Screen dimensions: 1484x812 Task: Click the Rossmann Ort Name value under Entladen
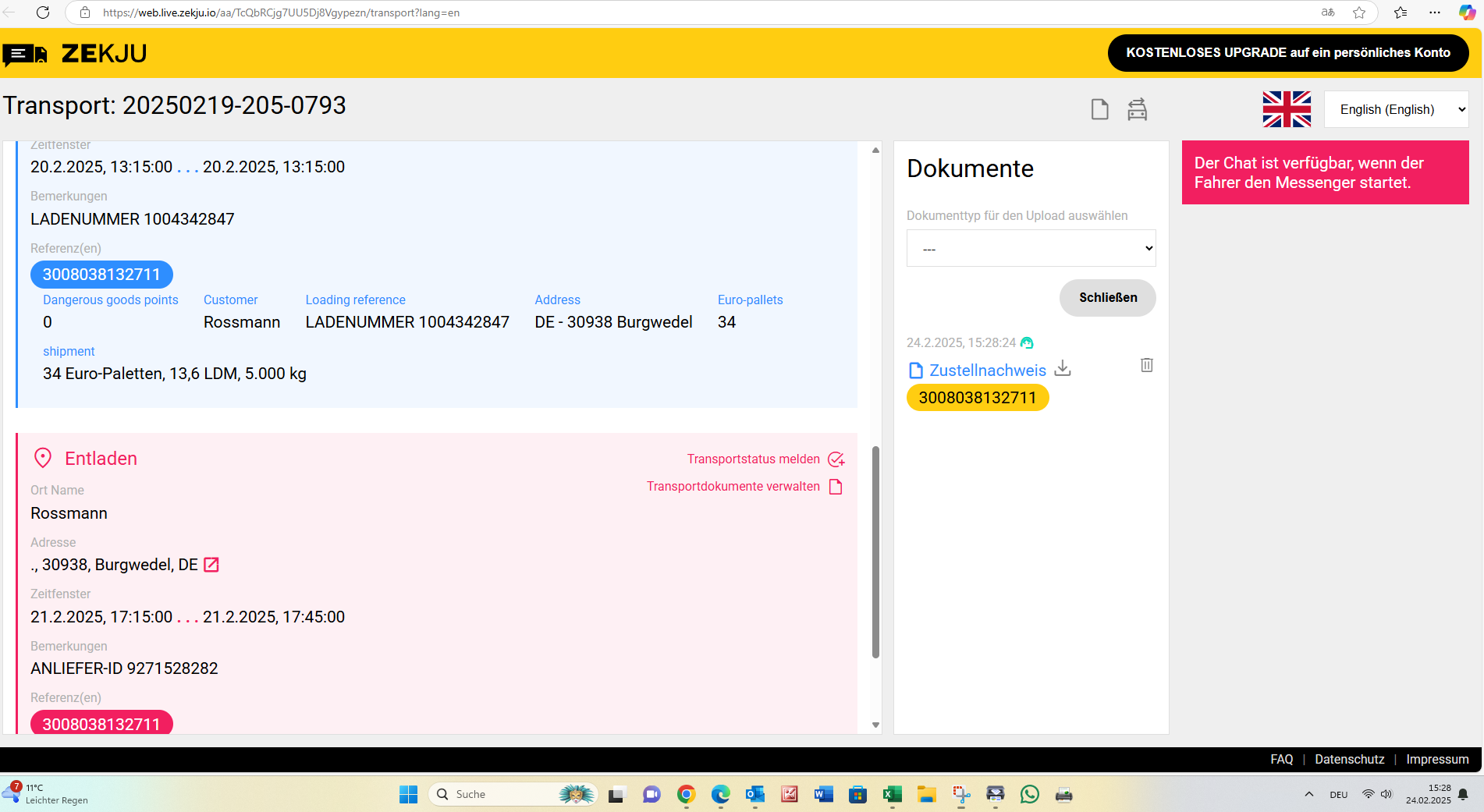[69, 513]
